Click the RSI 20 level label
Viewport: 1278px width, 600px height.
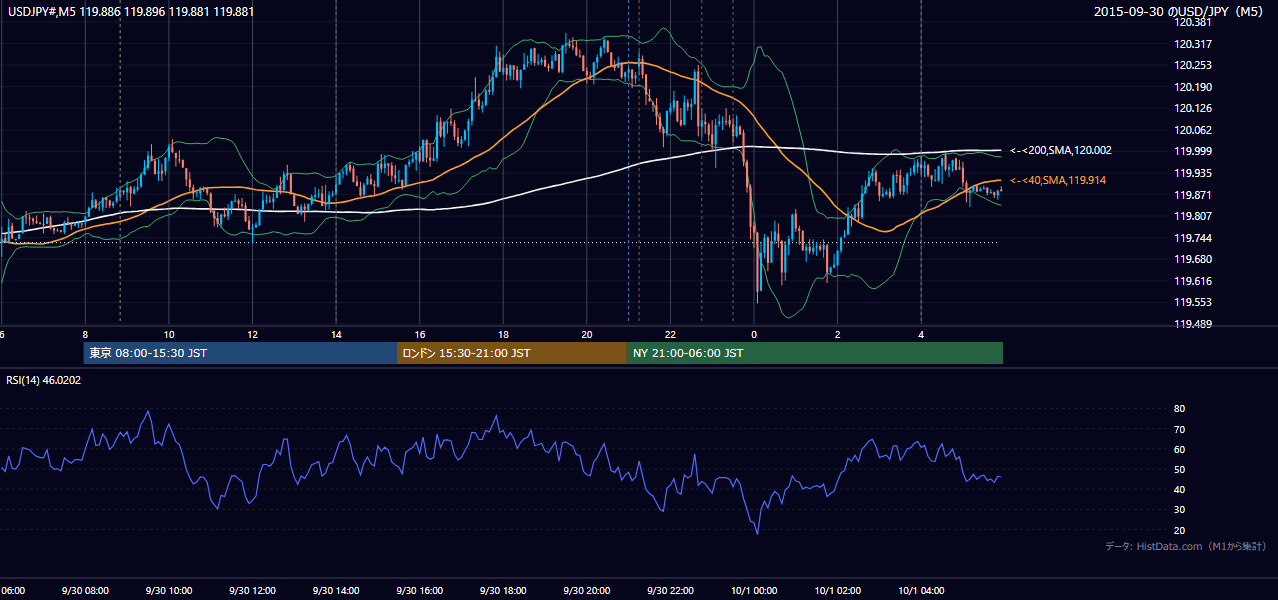[x=1179, y=530]
